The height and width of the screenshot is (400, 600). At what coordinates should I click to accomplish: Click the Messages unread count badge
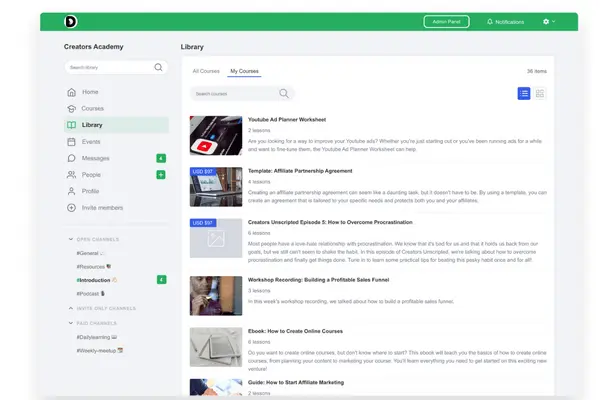161,158
